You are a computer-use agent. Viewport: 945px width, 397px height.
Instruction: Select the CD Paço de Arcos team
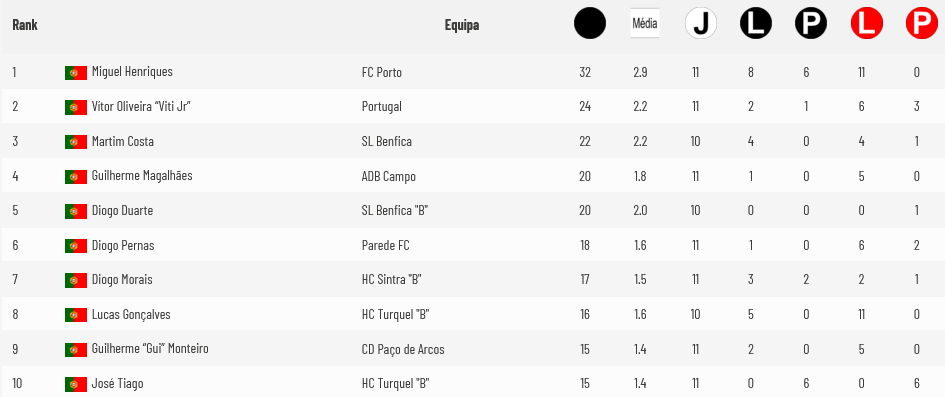click(403, 349)
